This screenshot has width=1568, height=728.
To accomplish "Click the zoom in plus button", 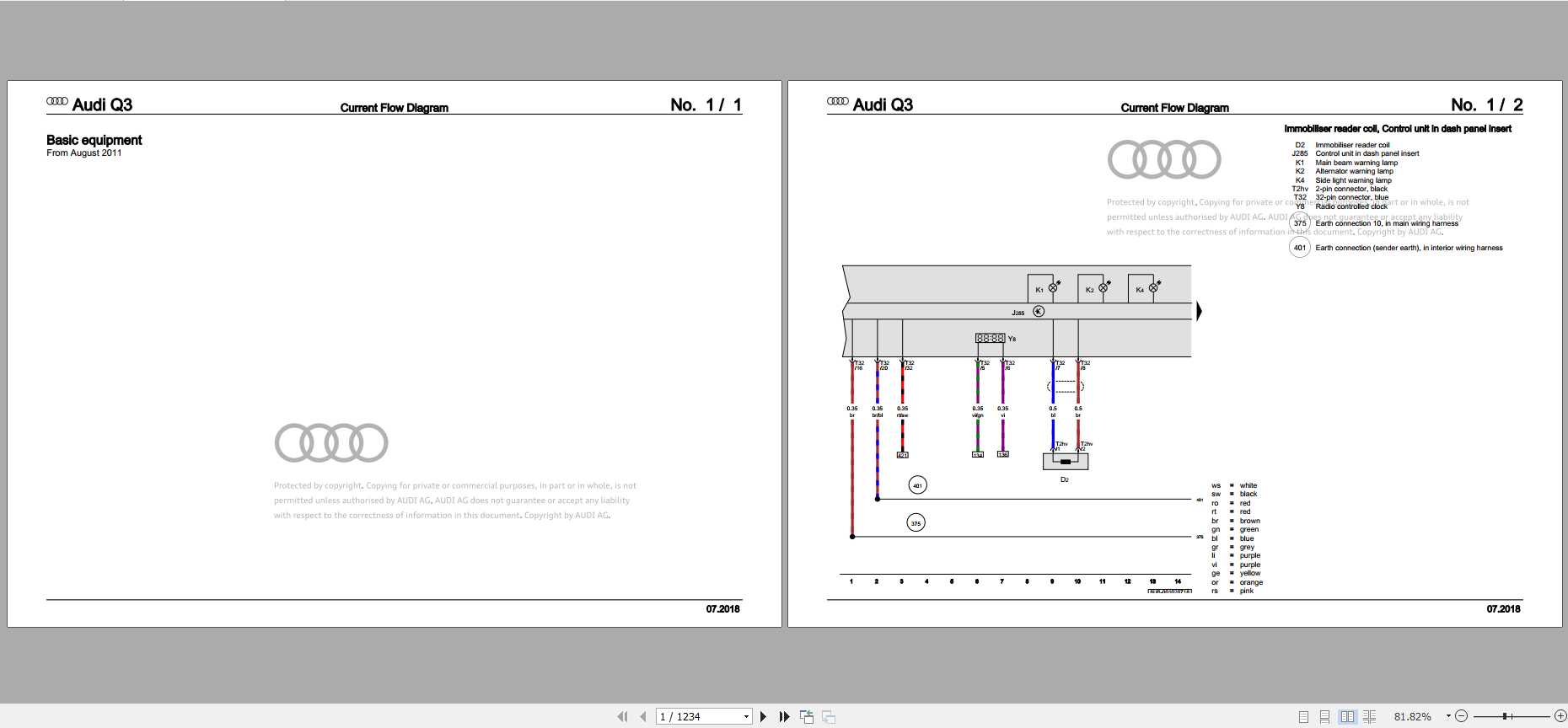I will pyautogui.click(x=1560, y=716).
